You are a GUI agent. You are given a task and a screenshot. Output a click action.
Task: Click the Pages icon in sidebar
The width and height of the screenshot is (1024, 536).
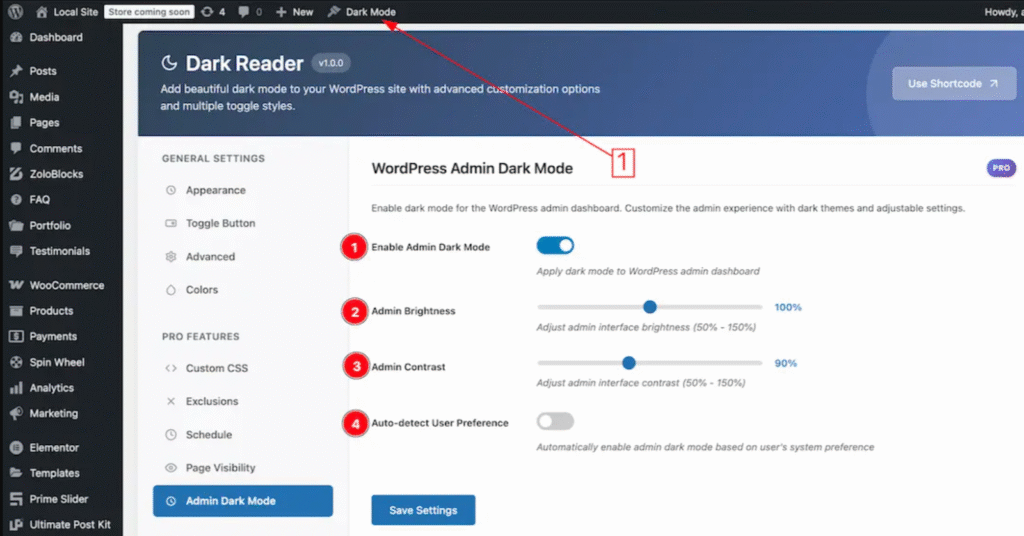point(16,122)
